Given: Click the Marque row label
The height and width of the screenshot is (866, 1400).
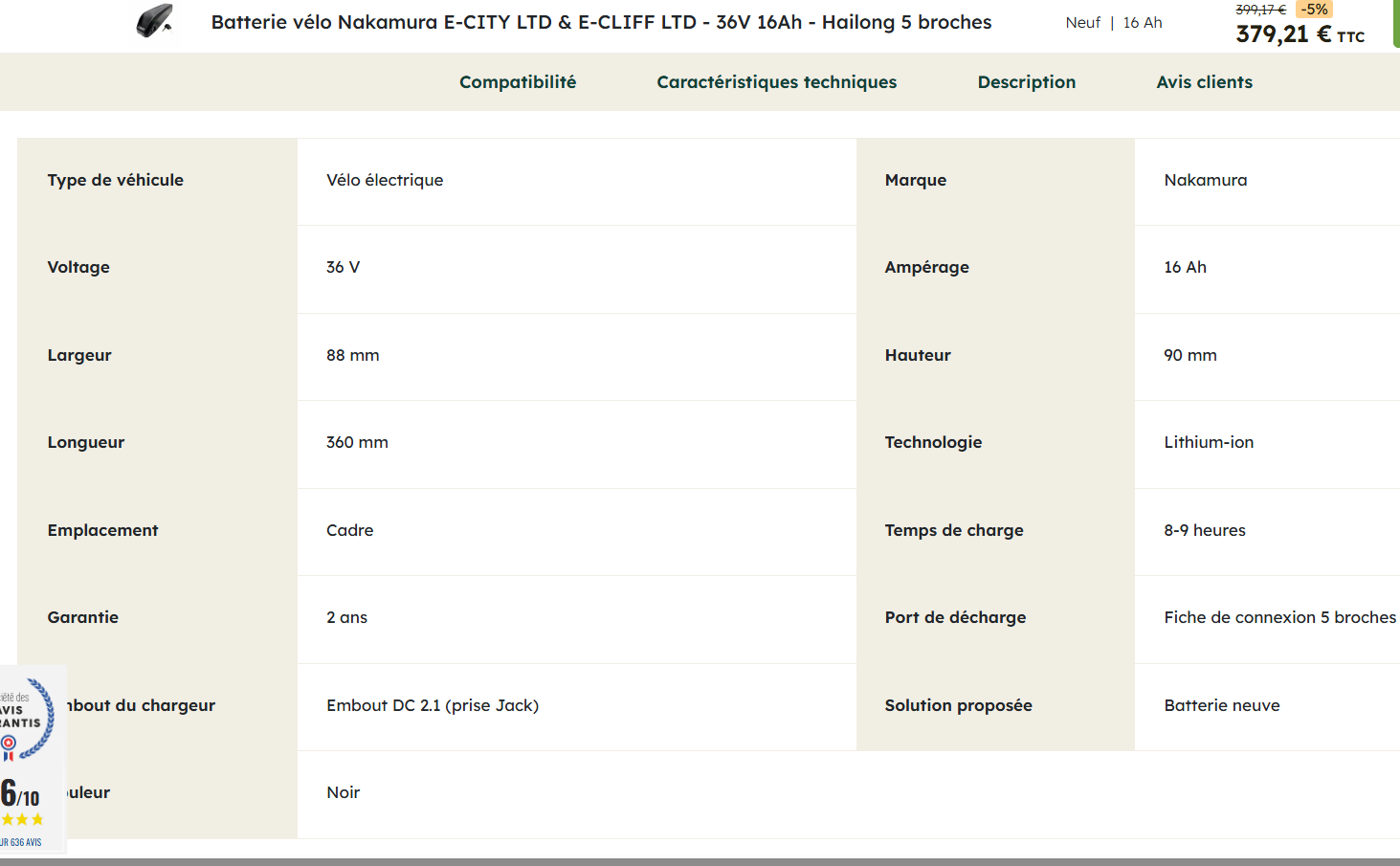Looking at the screenshot, I should pos(916,180).
